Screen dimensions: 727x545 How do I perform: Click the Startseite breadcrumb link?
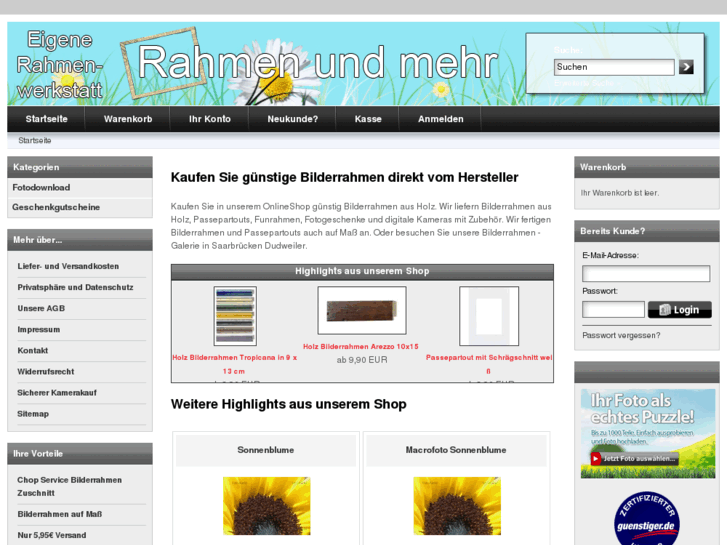[x=35, y=140]
